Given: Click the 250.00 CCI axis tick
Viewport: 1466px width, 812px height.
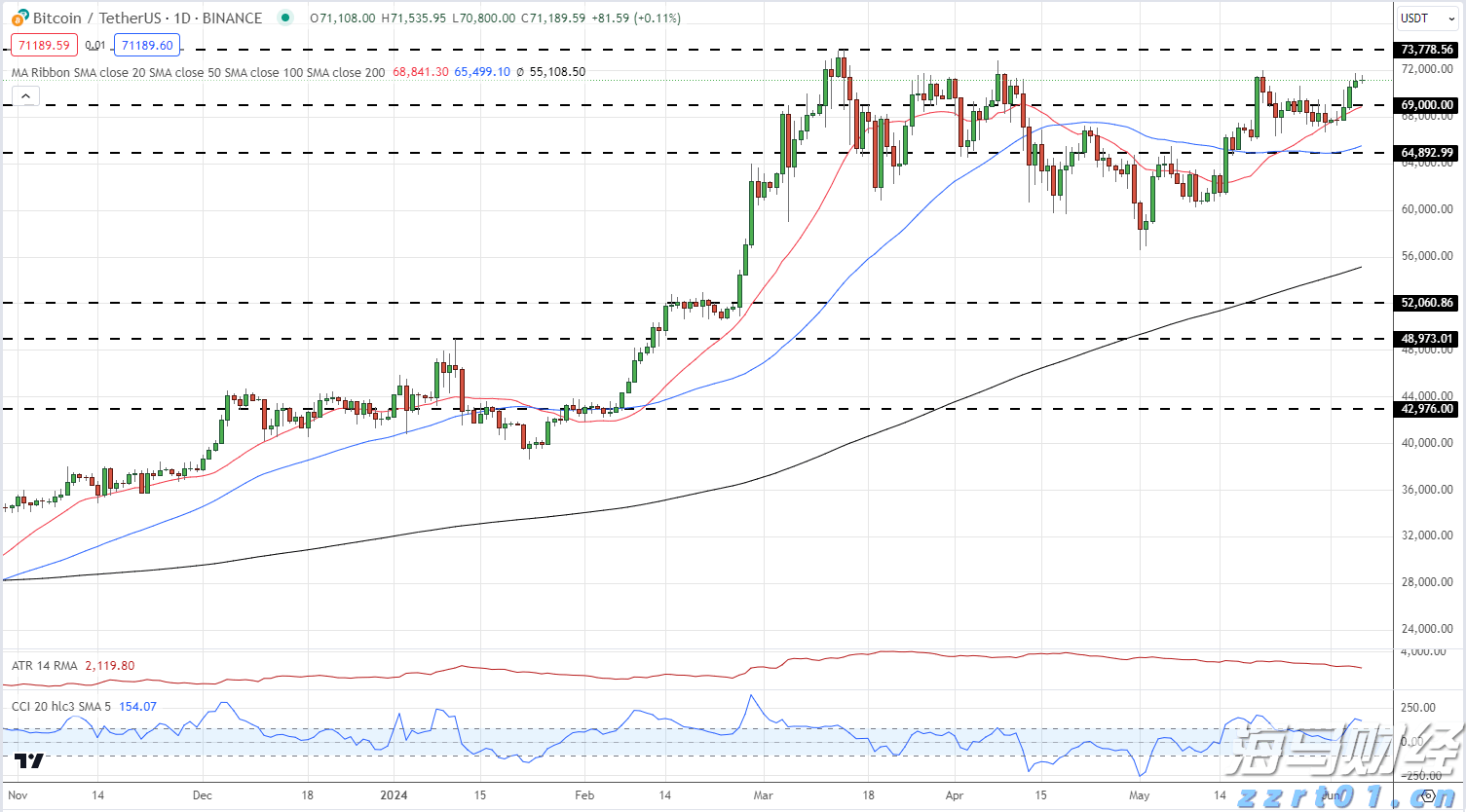Looking at the screenshot, I should [1417, 708].
